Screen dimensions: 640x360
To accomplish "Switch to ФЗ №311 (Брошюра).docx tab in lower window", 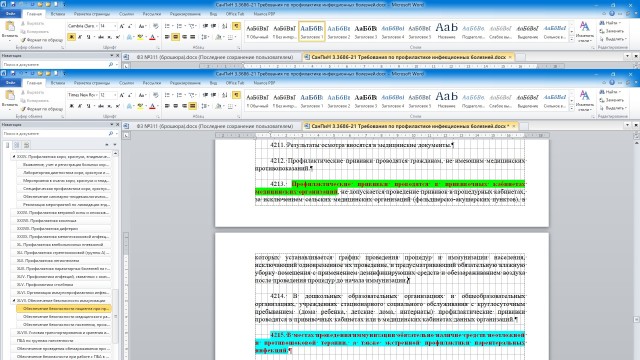I will (211, 126).
